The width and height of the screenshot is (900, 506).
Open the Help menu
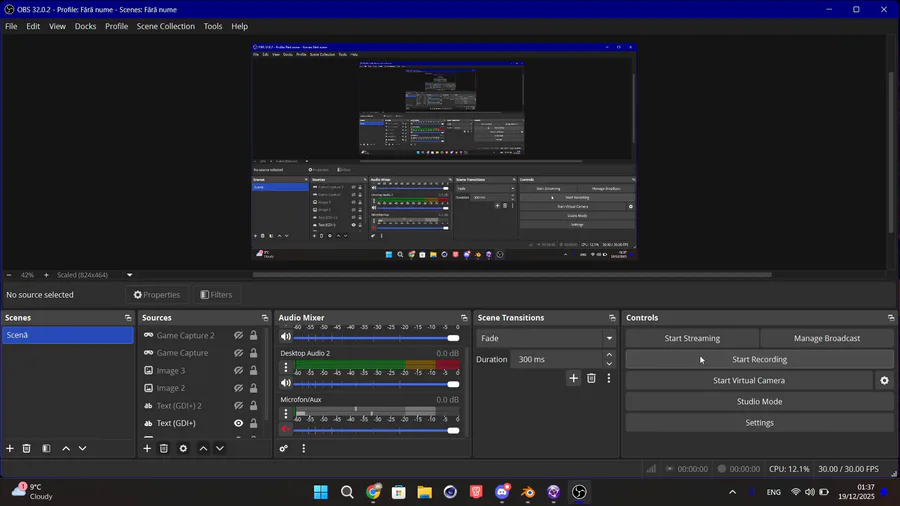pos(239,26)
